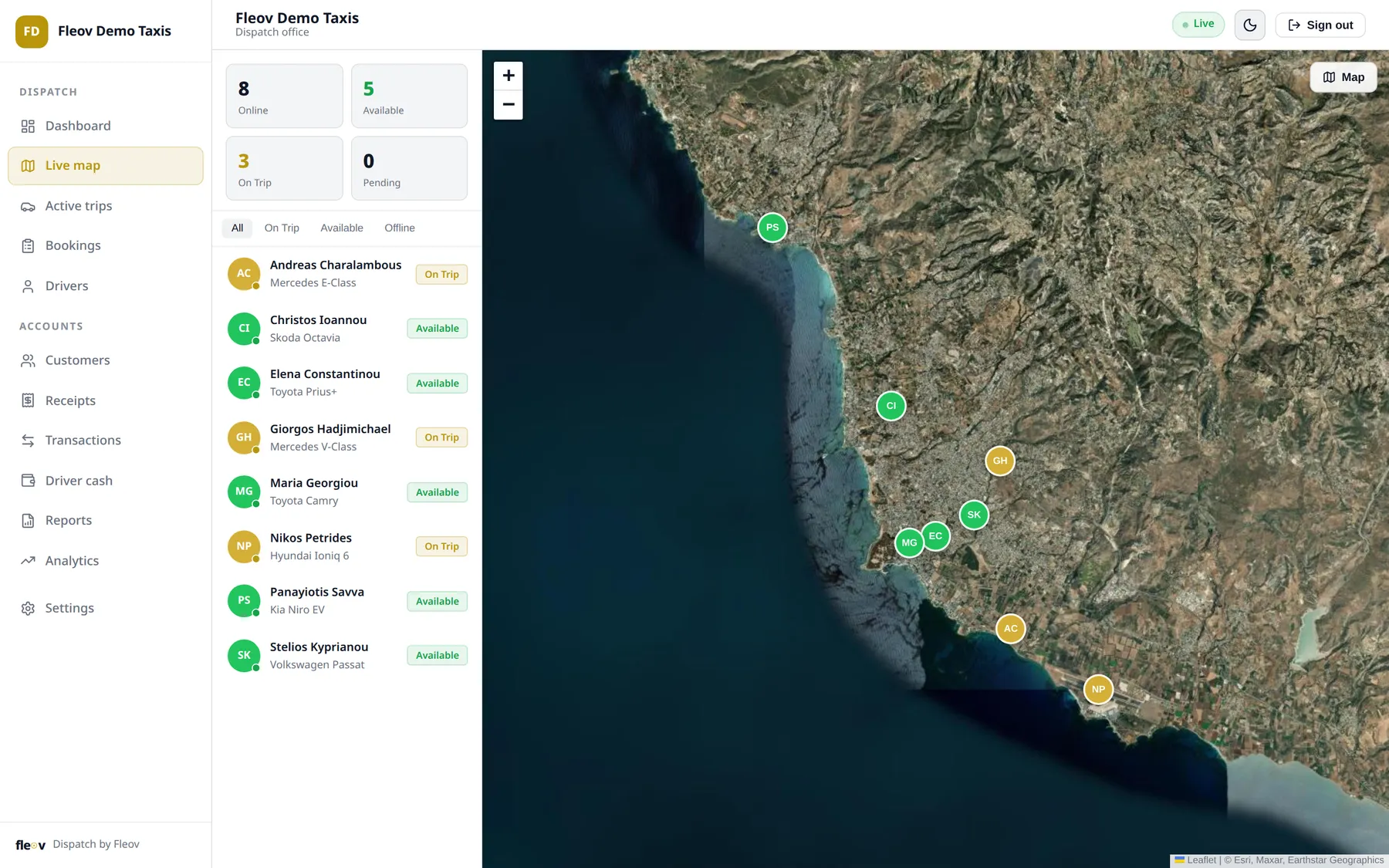Screen dimensions: 1389x868
Task: Go to Active trips page
Action: coord(106,206)
